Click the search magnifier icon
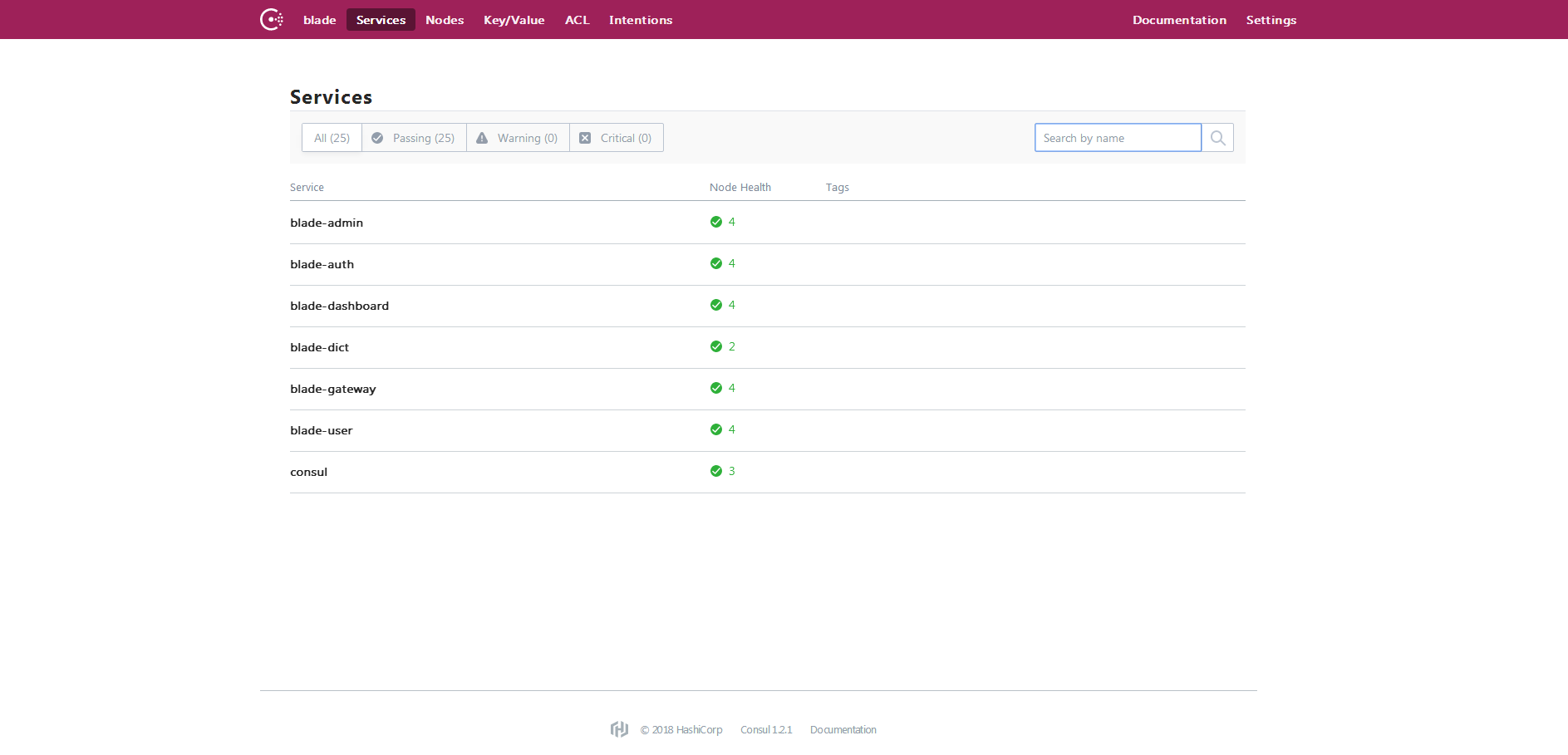This screenshot has height=755, width=1568. coord(1217,138)
